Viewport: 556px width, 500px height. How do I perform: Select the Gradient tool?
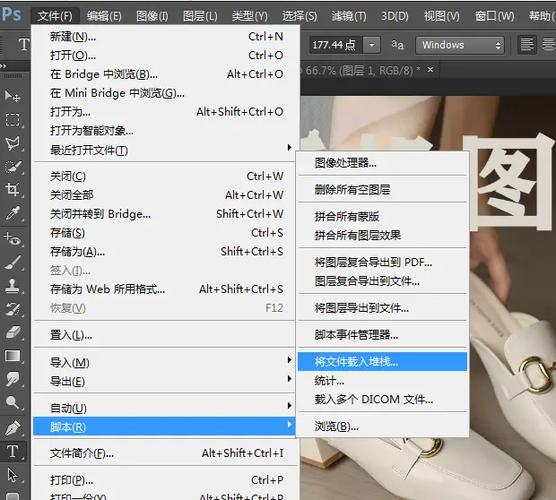click(x=13, y=356)
